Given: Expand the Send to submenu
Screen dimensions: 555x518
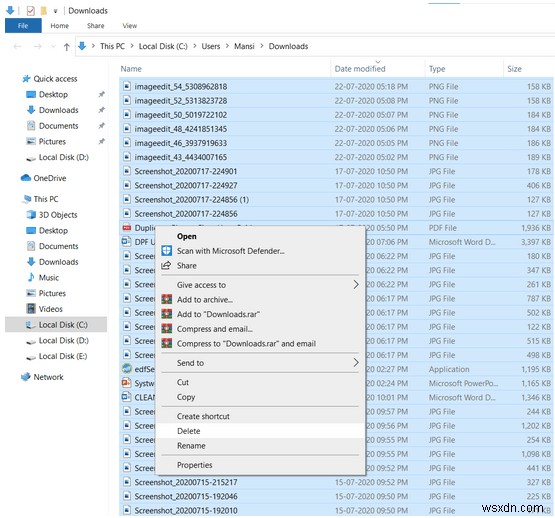Looking at the screenshot, I should click(356, 363).
